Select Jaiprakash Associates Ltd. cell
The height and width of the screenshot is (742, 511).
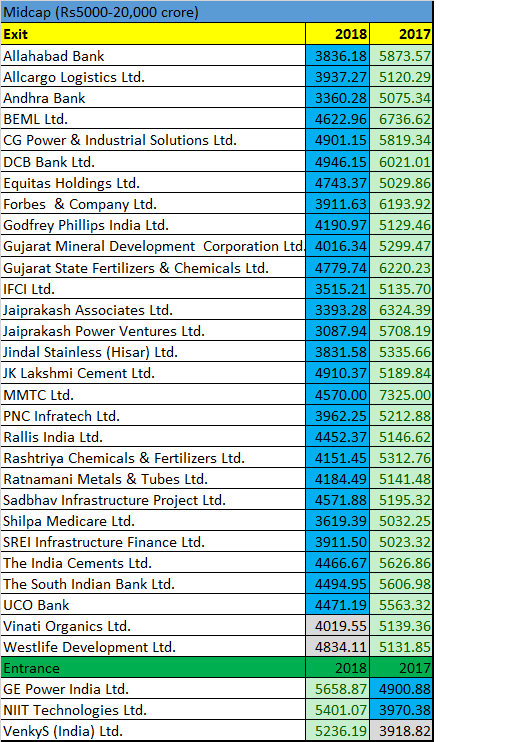[153, 310]
